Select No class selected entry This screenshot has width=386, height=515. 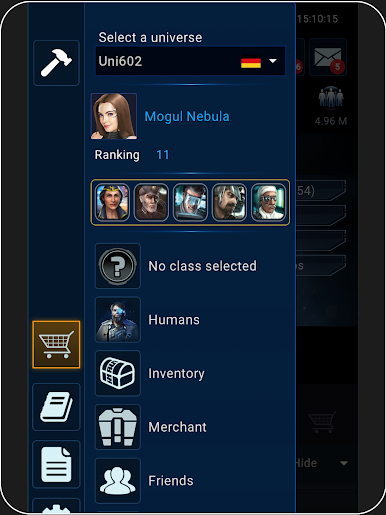(x=202, y=266)
